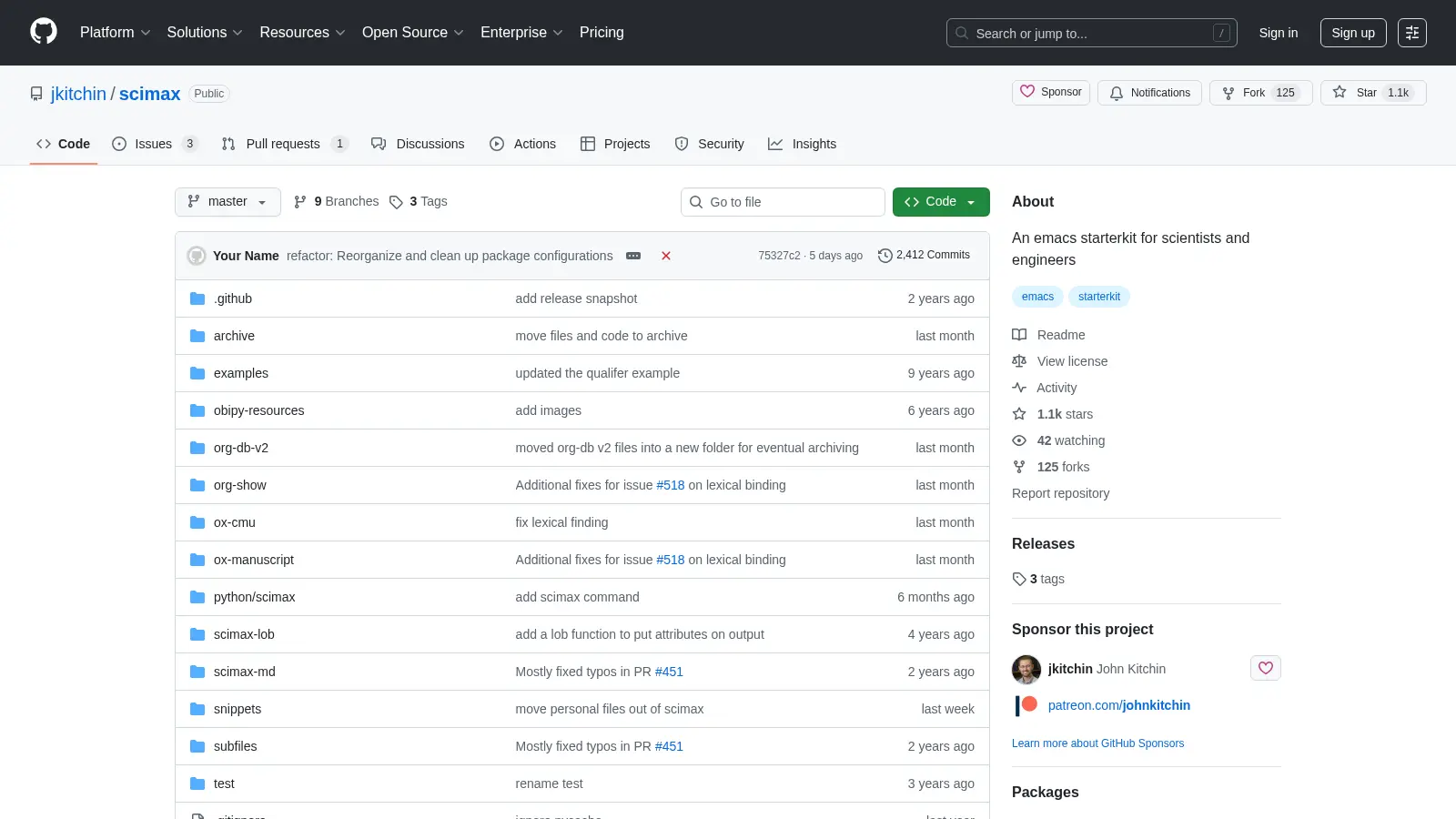View 9 Branches
The height and width of the screenshot is (819, 1456).
[336, 202]
